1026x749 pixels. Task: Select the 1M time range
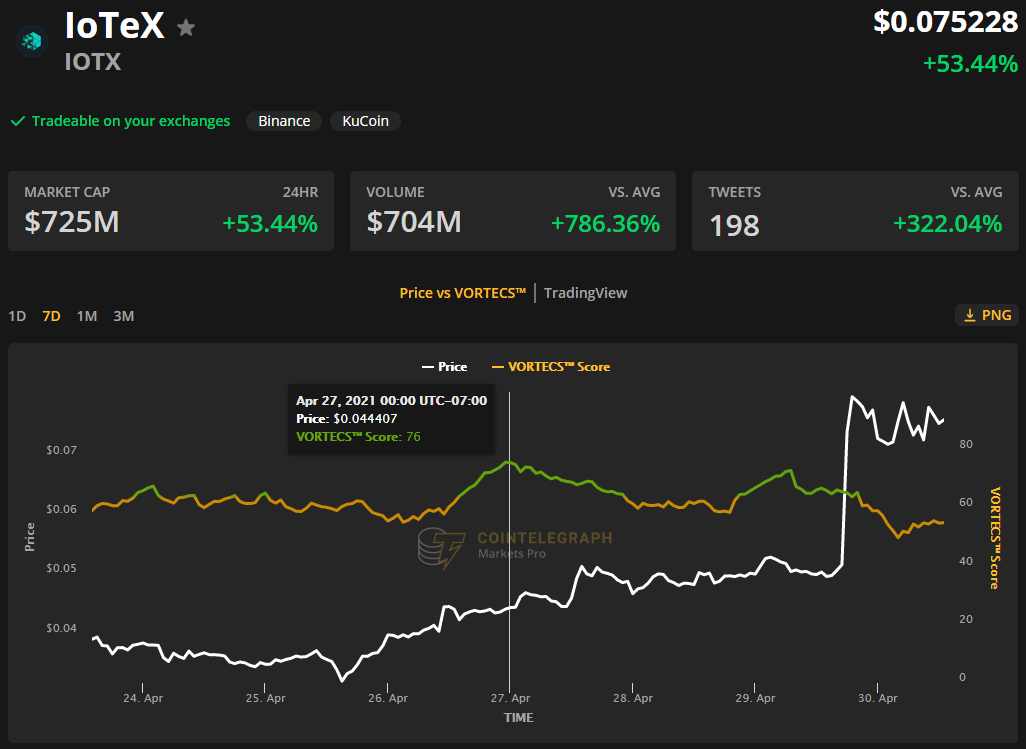[x=86, y=316]
